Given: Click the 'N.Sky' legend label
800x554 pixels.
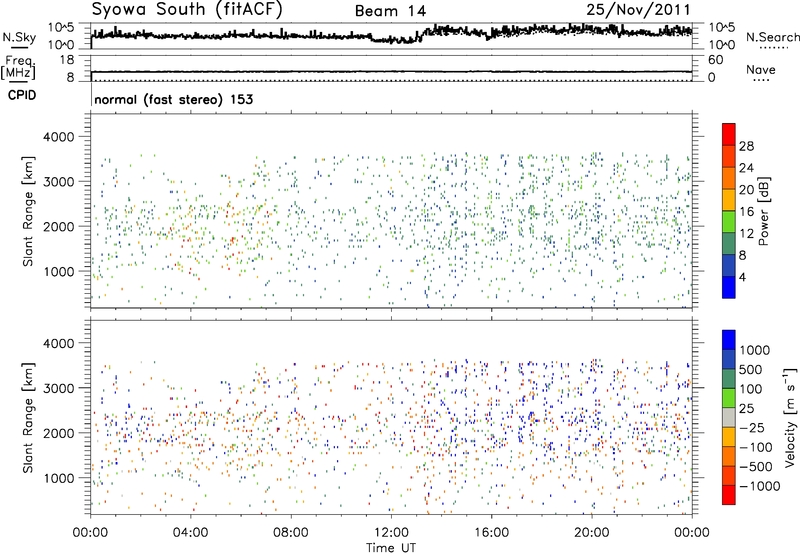Looking at the screenshot, I should pyautogui.click(x=19, y=37).
